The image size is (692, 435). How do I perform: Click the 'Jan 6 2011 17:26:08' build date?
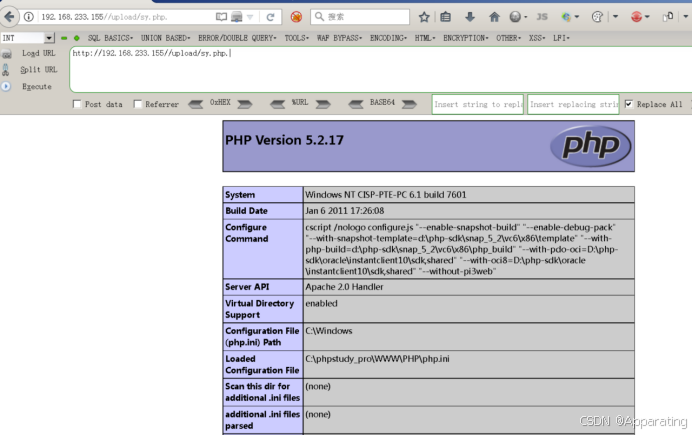tap(345, 210)
